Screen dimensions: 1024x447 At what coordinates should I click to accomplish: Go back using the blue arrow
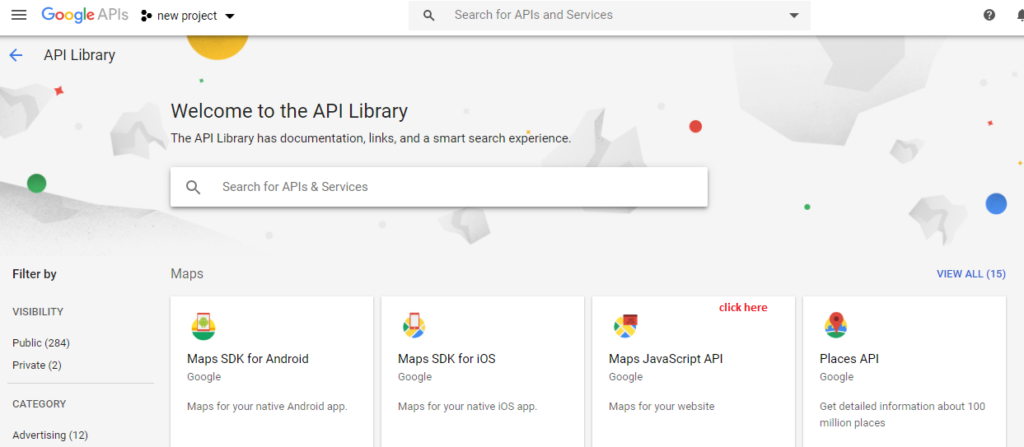point(16,55)
